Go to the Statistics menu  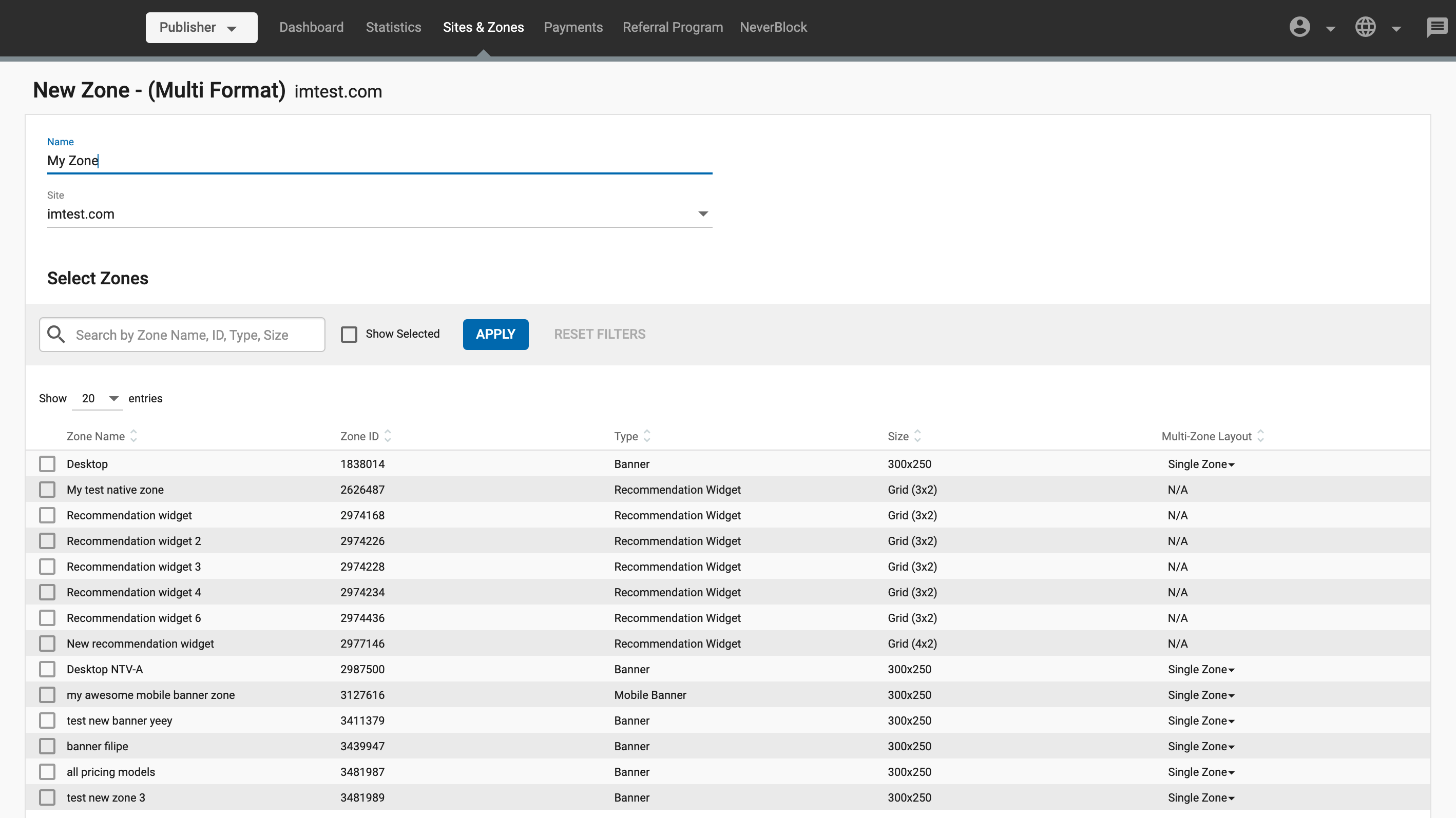click(x=393, y=27)
